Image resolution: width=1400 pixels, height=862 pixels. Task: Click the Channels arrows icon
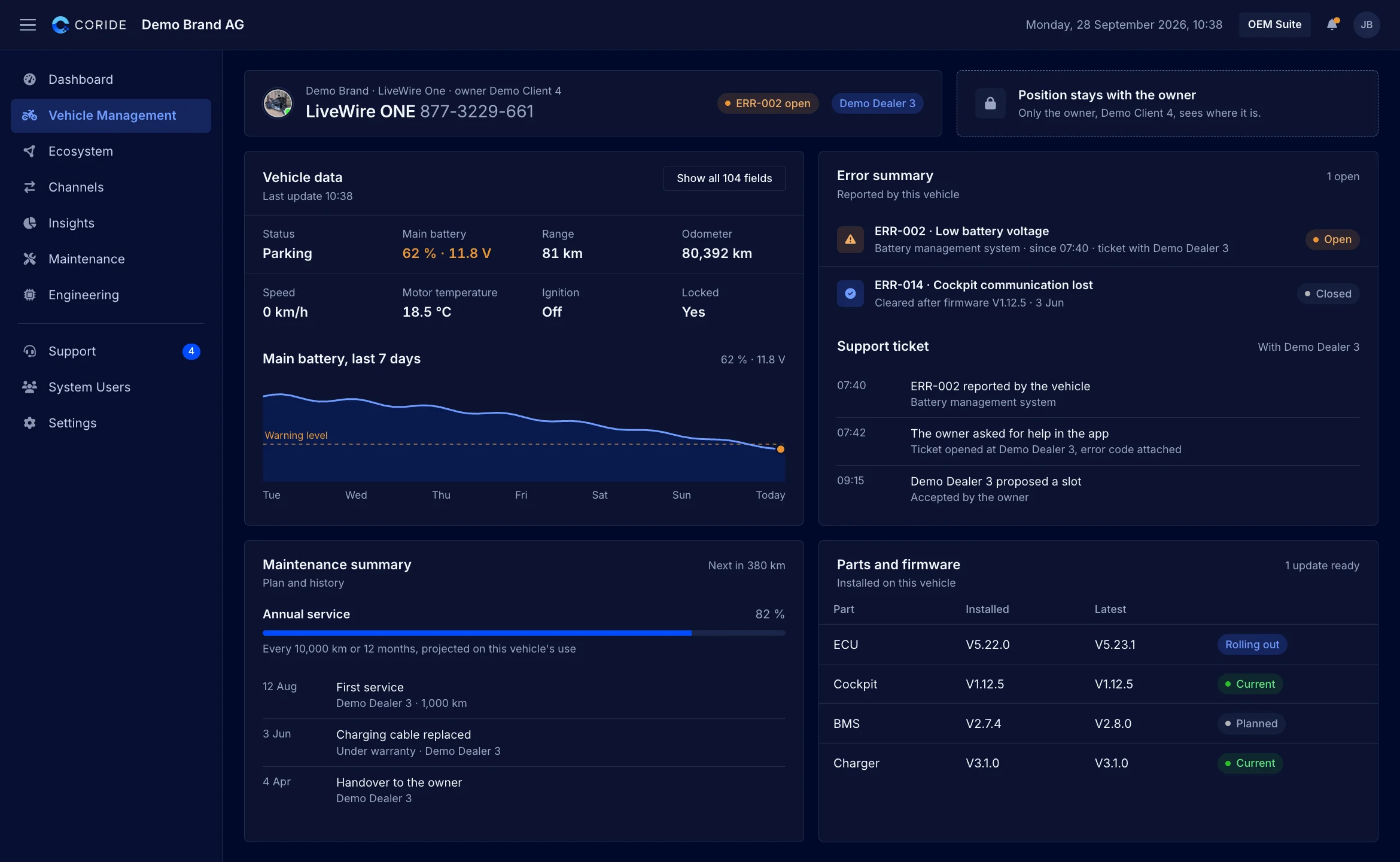(30, 187)
